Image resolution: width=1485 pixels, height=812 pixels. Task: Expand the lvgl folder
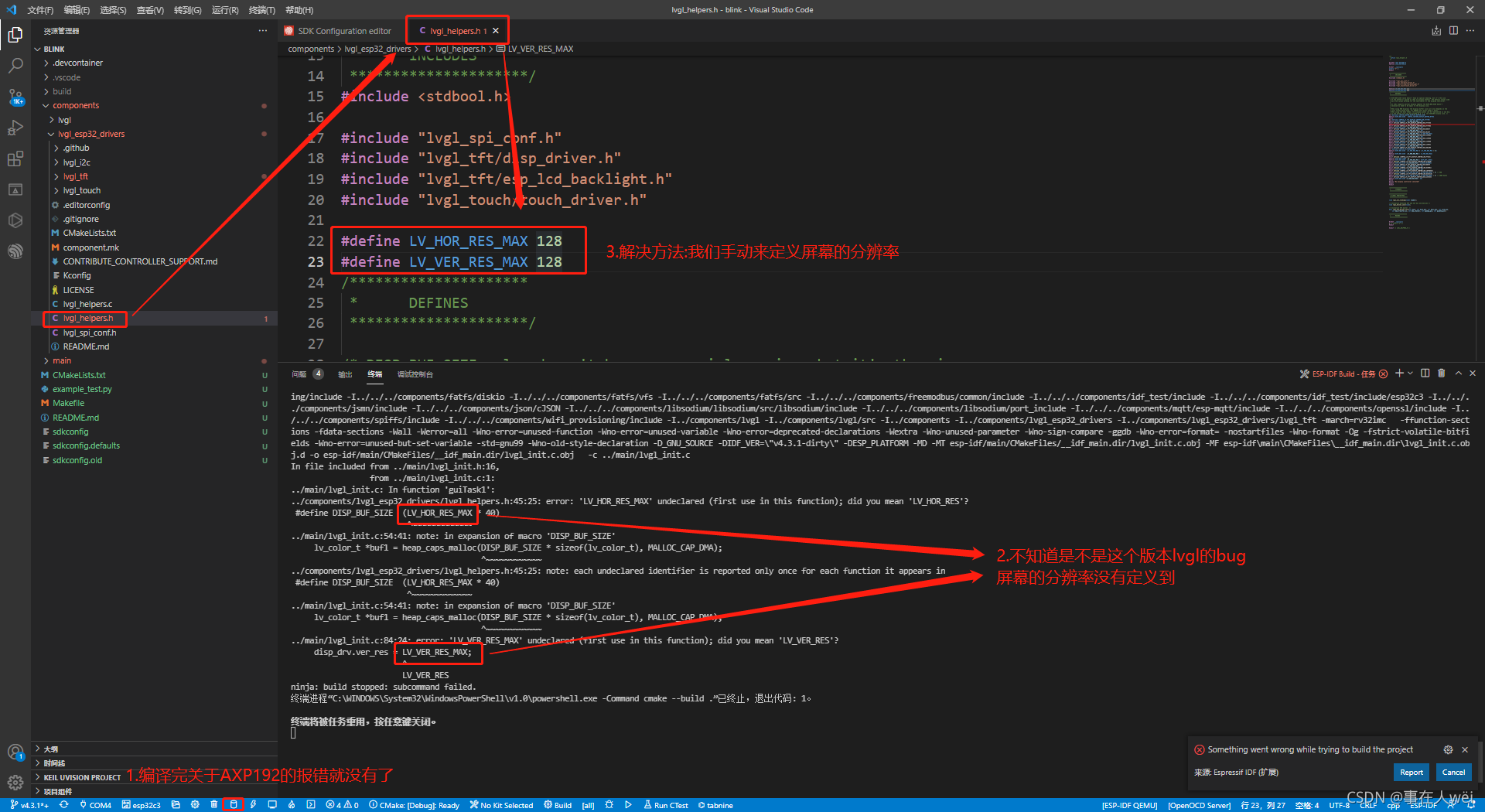coord(64,120)
